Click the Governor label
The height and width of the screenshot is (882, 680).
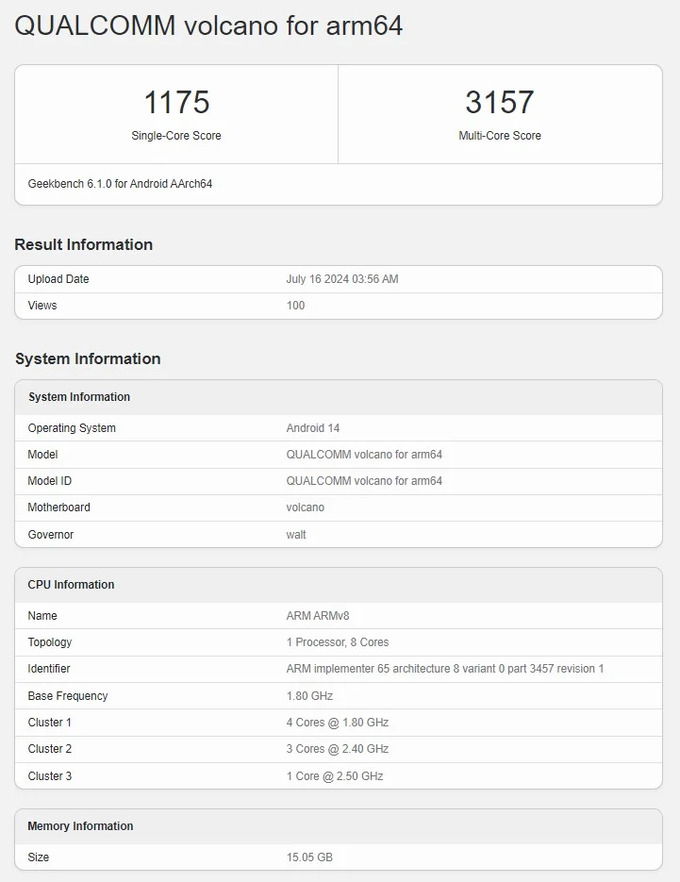click(51, 534)
